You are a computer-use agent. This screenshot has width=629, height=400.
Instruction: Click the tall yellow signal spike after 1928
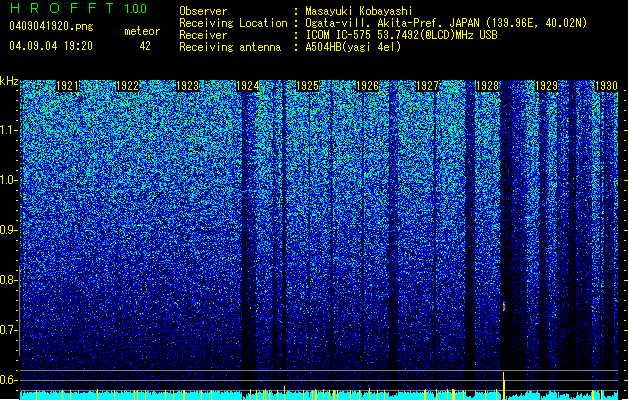[503, 385]
